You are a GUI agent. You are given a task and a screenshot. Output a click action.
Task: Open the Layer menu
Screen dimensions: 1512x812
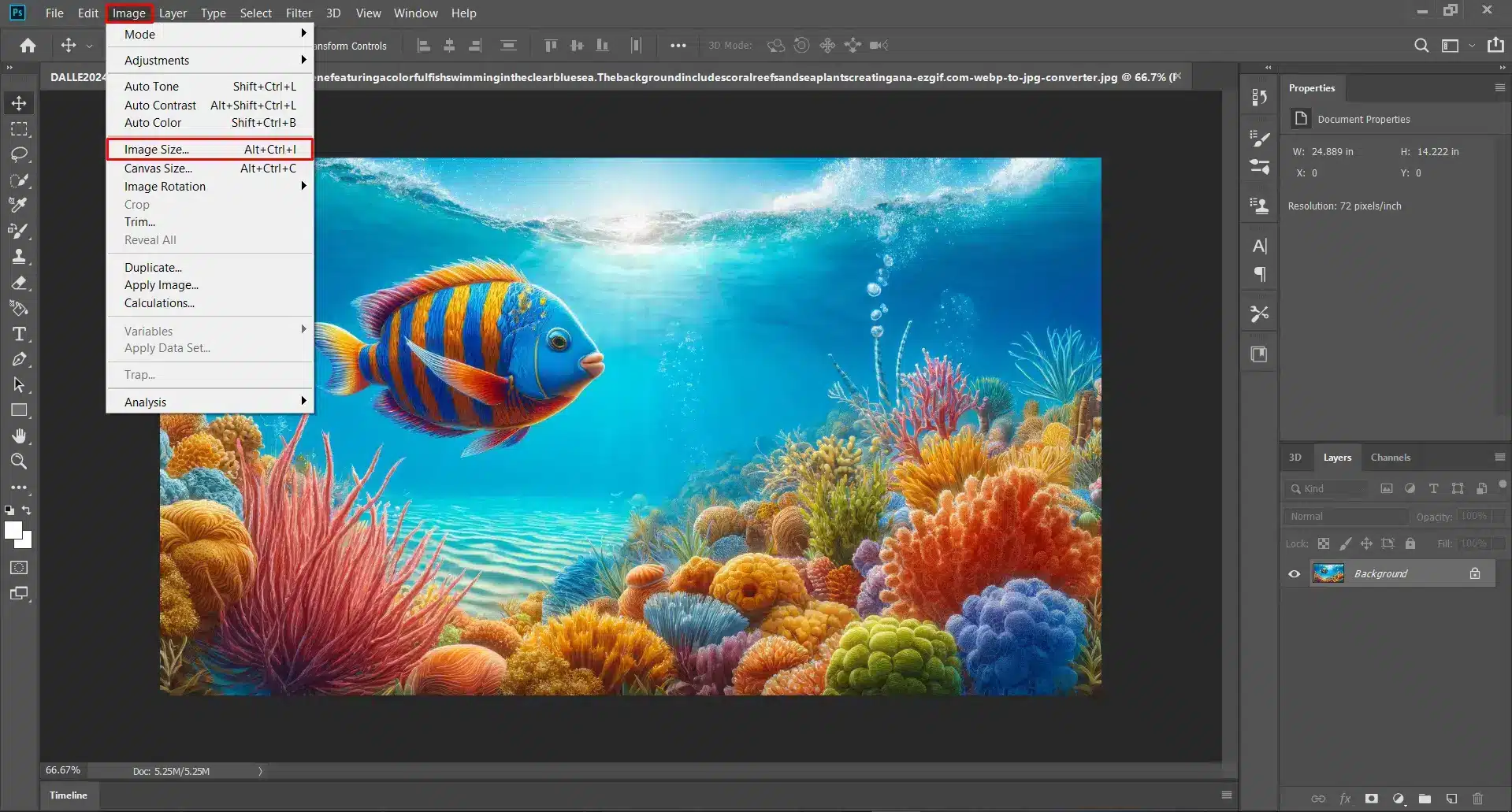pos(173,13)
